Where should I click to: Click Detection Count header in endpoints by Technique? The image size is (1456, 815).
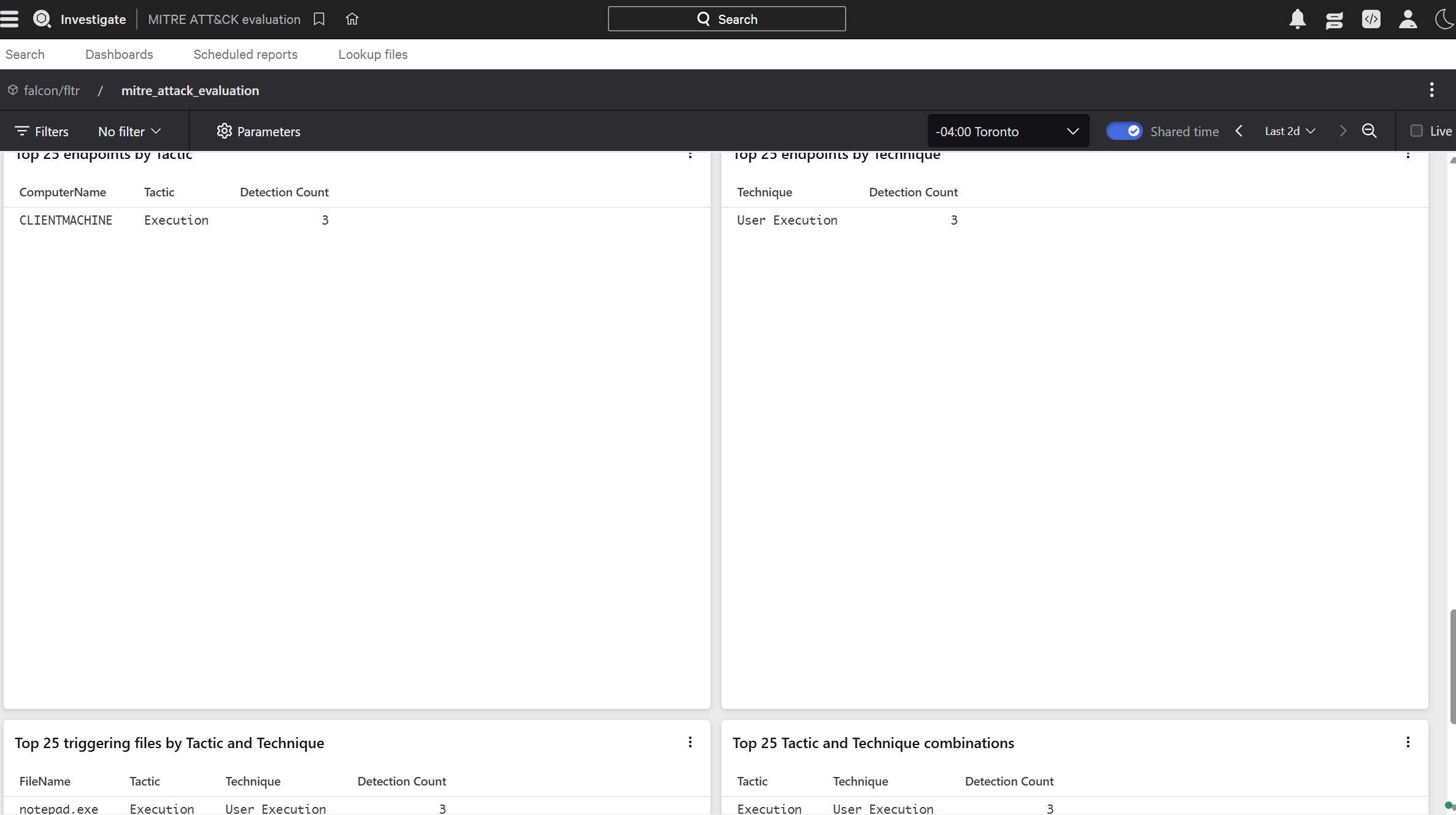point(913,192)
